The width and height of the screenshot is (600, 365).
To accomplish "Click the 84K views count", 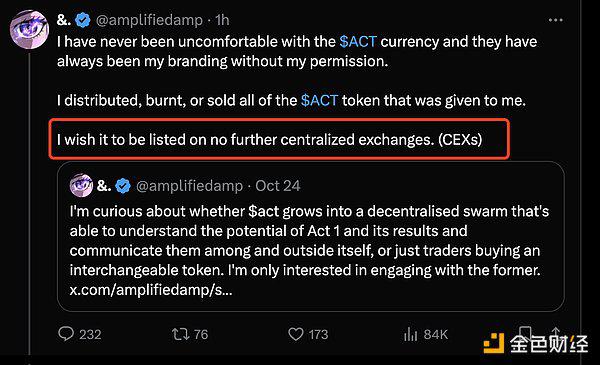I will coord(436,334).
